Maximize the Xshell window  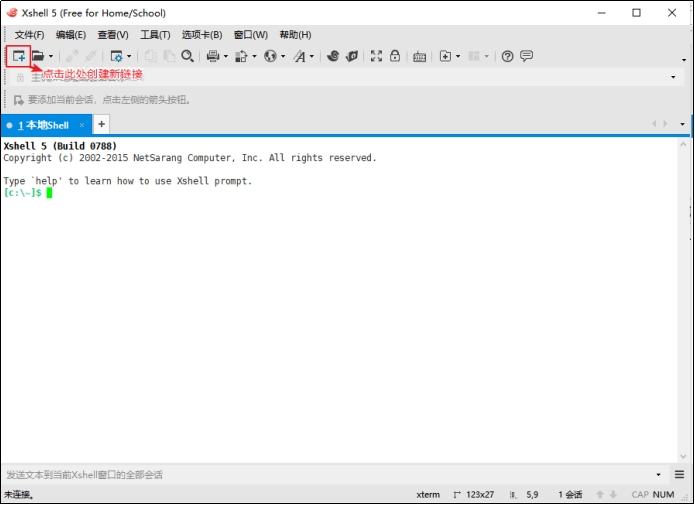636,13
